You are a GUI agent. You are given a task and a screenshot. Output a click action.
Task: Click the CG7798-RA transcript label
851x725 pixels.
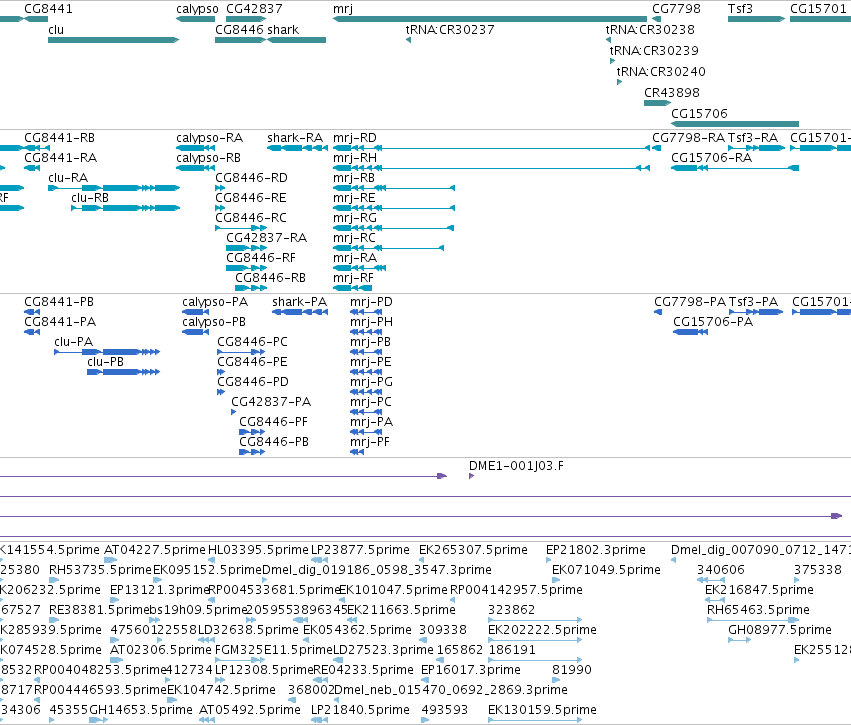pyautogui.click(x=688, y=138)
